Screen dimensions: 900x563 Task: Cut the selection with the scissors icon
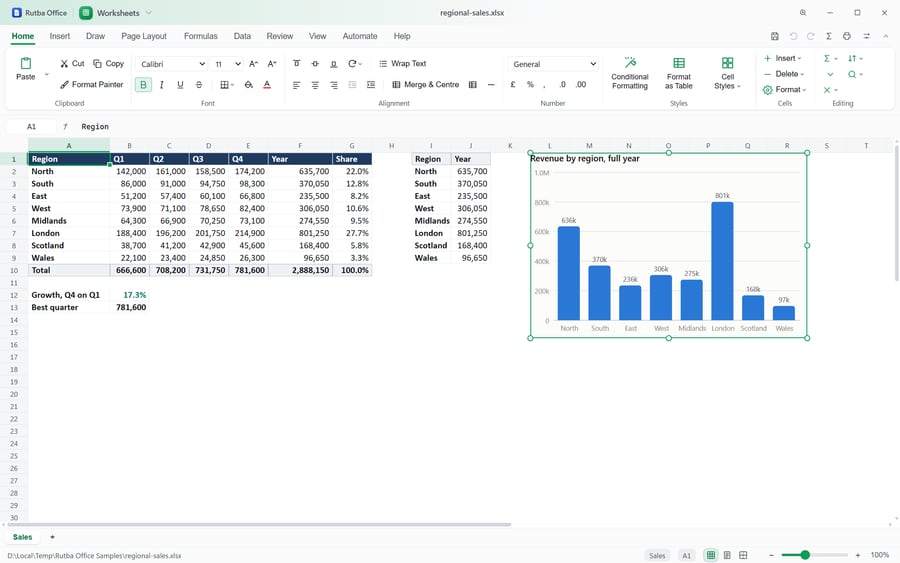(64, 64)
